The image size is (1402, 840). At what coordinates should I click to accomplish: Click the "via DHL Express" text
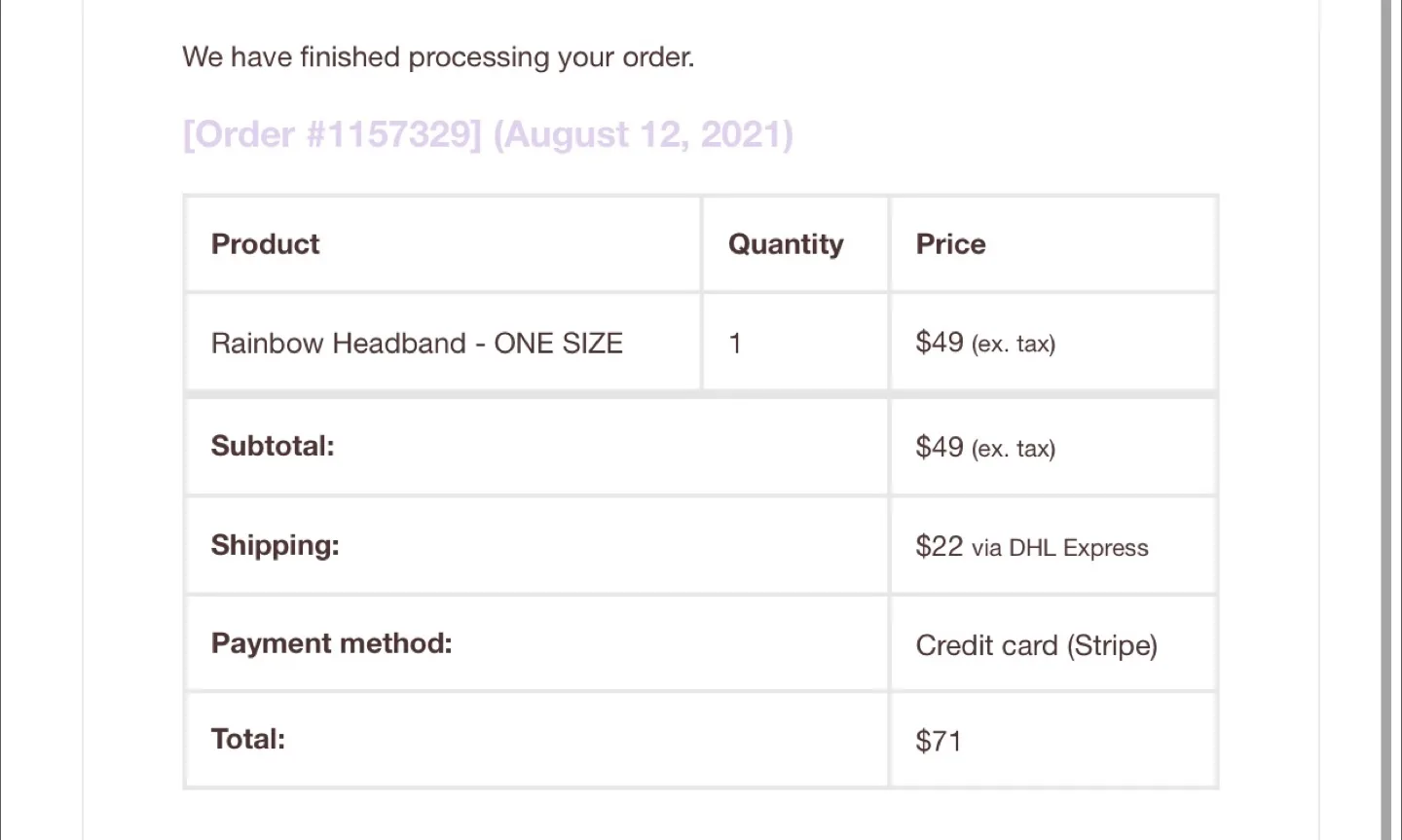point(1059,548)
